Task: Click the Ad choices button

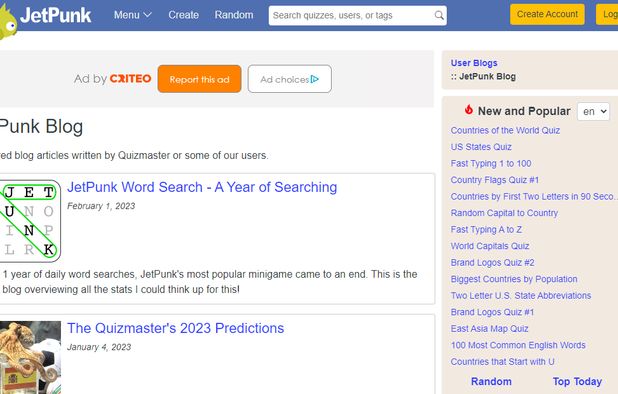Action: (x=290, y=79)
